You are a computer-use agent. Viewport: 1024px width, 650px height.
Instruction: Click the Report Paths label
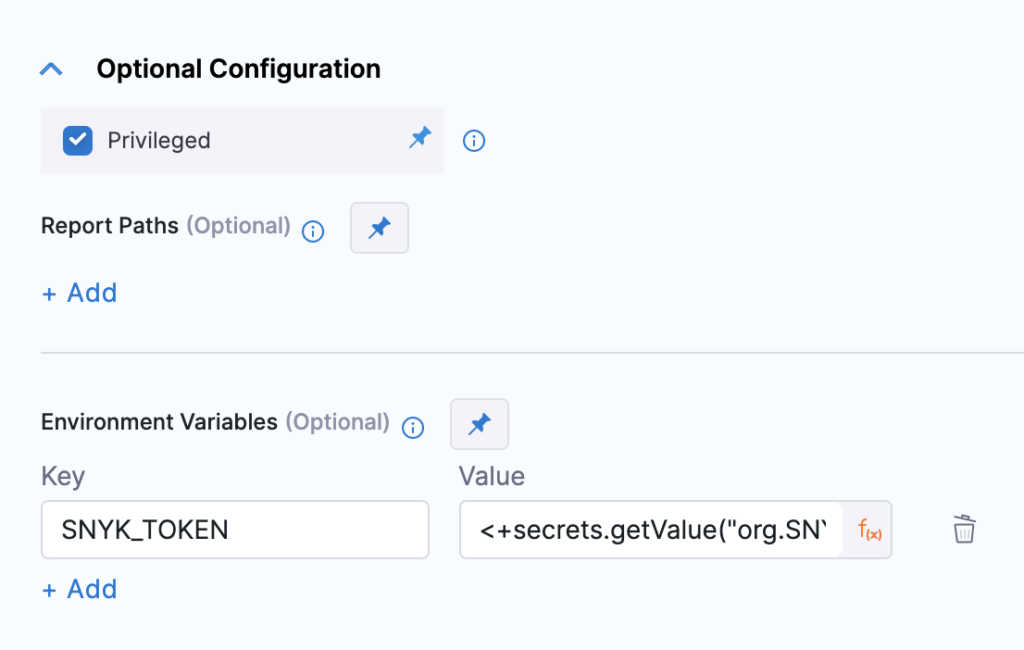point(110,226)
